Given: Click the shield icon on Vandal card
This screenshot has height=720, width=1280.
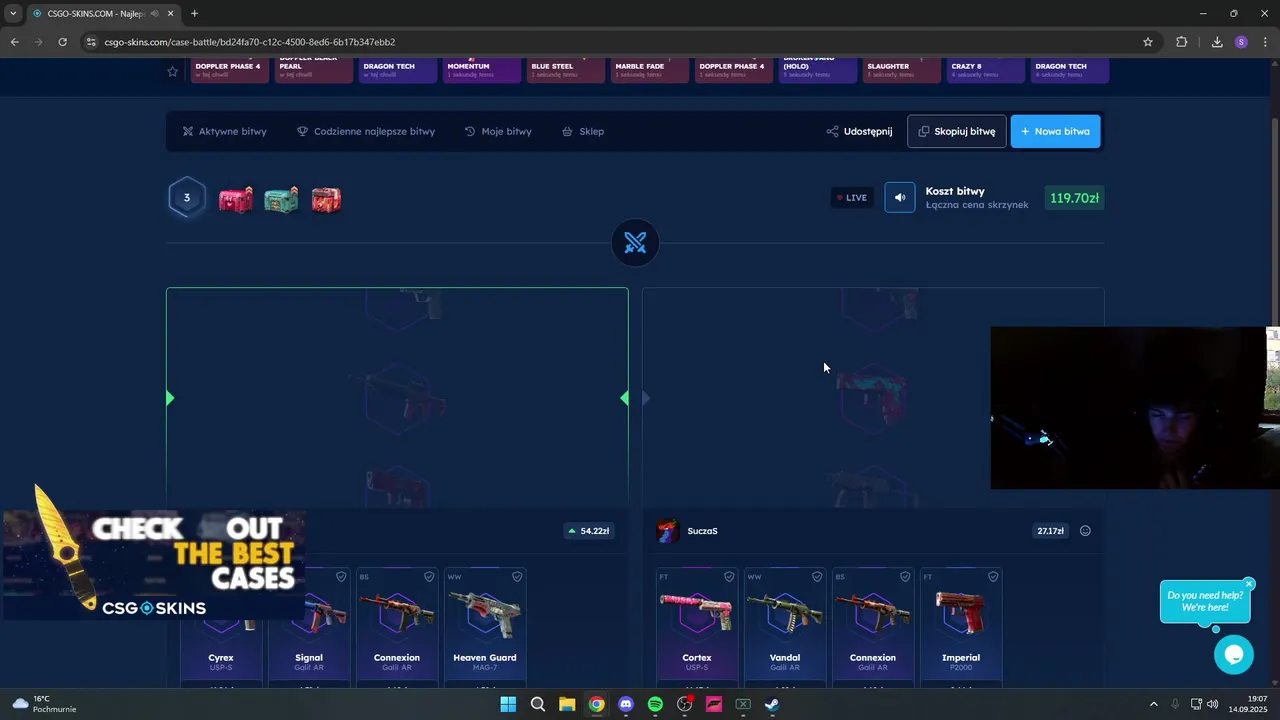Looking at the screenshot, I should point(817,577).
